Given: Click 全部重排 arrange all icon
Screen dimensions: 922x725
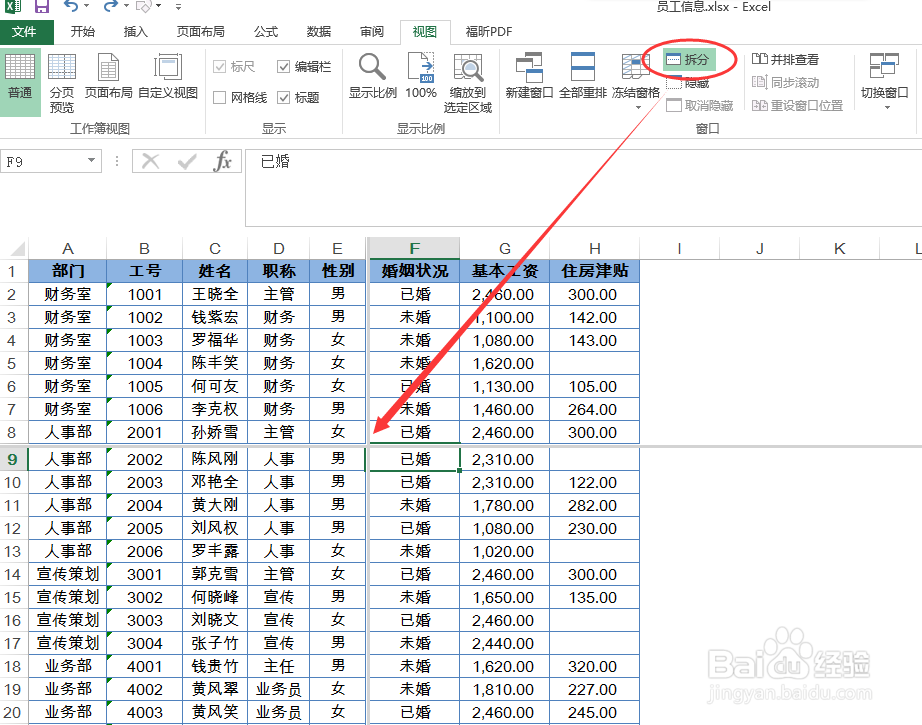Looking at the screenshot, I should tap(583, 76).
